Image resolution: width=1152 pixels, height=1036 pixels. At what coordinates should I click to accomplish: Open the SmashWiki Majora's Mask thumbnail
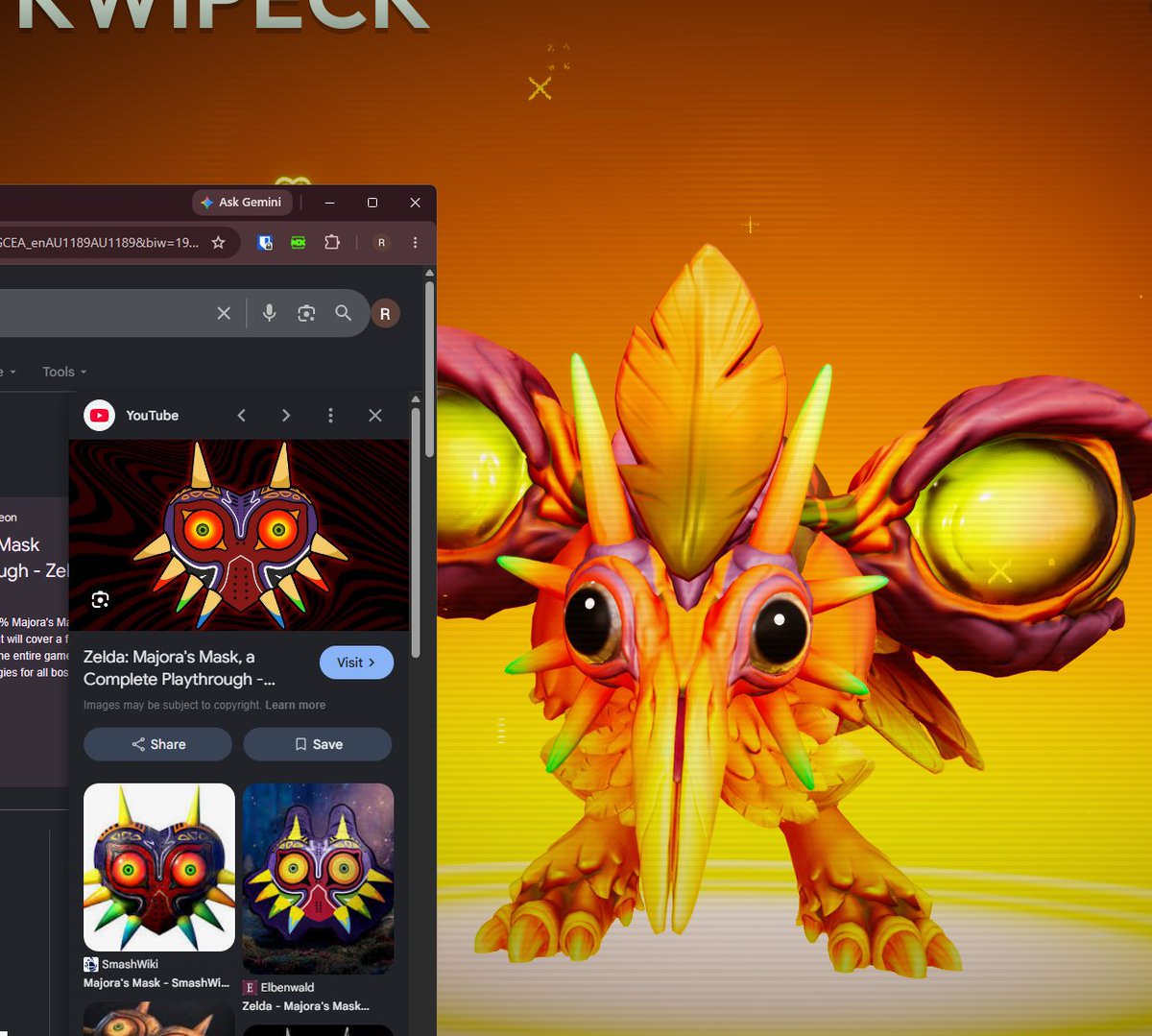(x=159, y=867)
